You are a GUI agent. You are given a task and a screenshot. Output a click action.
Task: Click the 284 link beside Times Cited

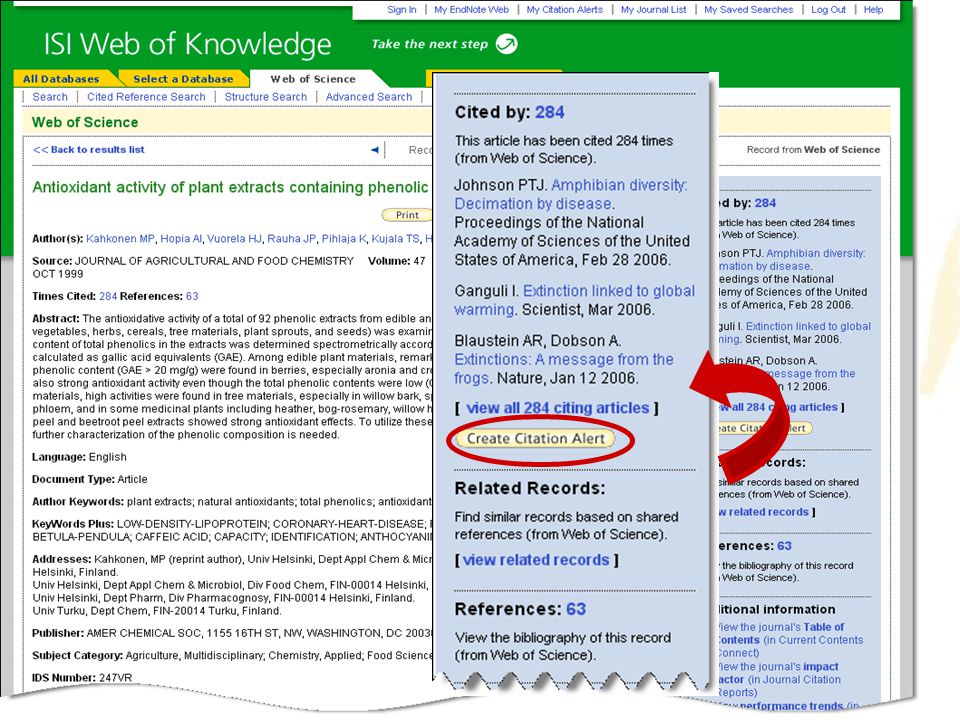[x=108, y=296]
